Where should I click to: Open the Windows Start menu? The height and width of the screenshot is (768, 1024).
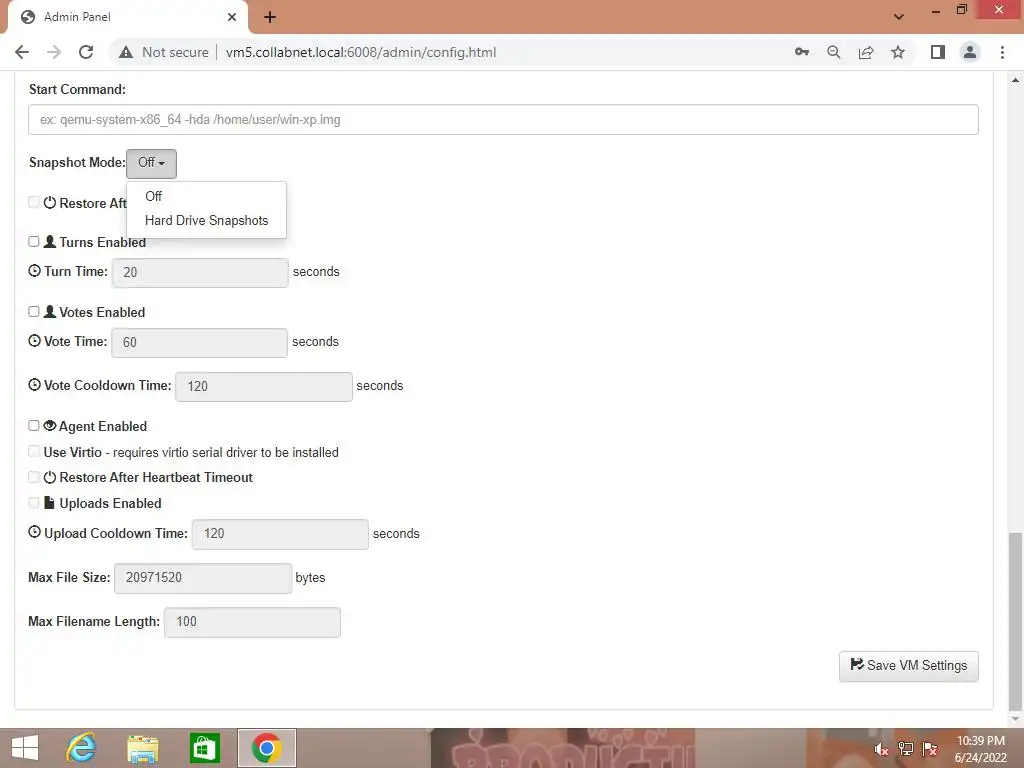click(x=25, y=748)
